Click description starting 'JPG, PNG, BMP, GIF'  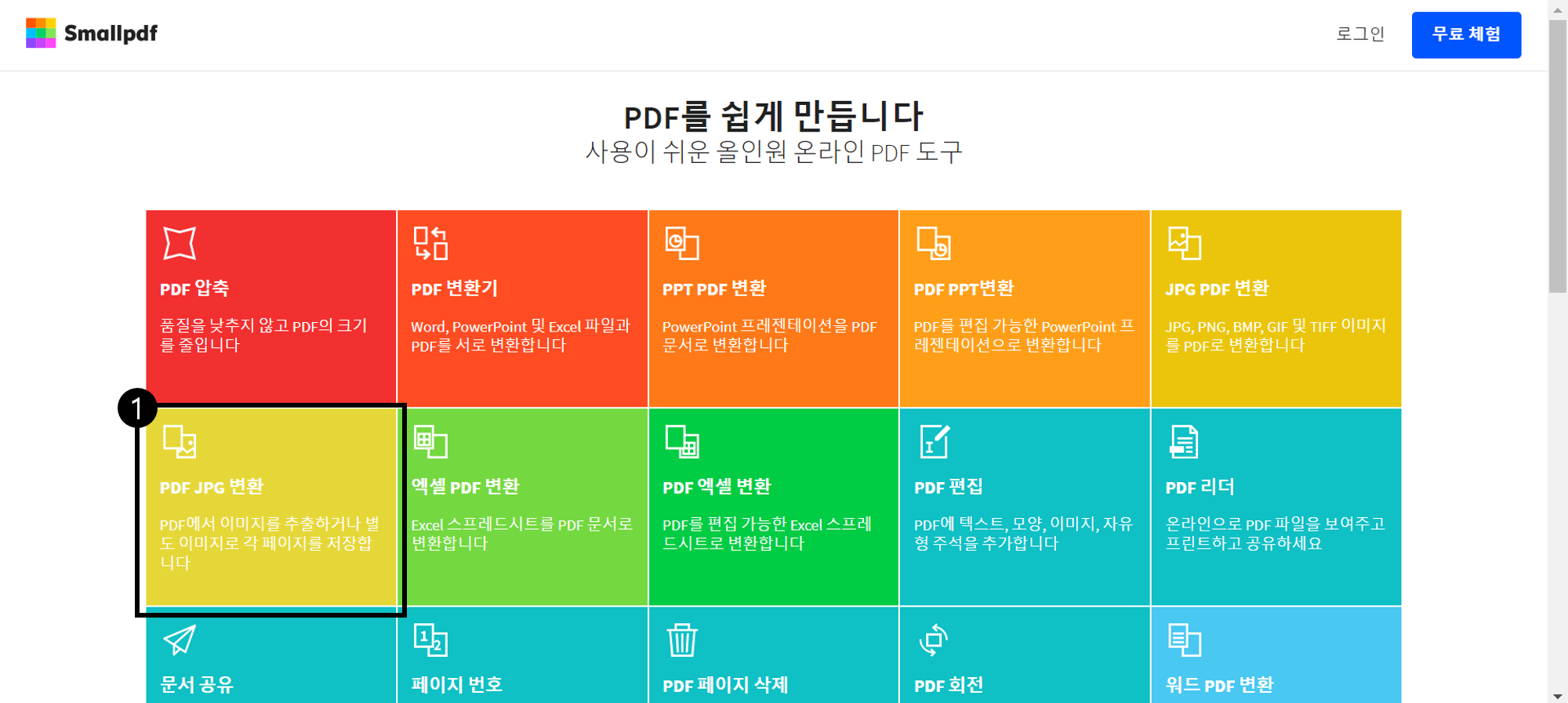point(1276,335)
